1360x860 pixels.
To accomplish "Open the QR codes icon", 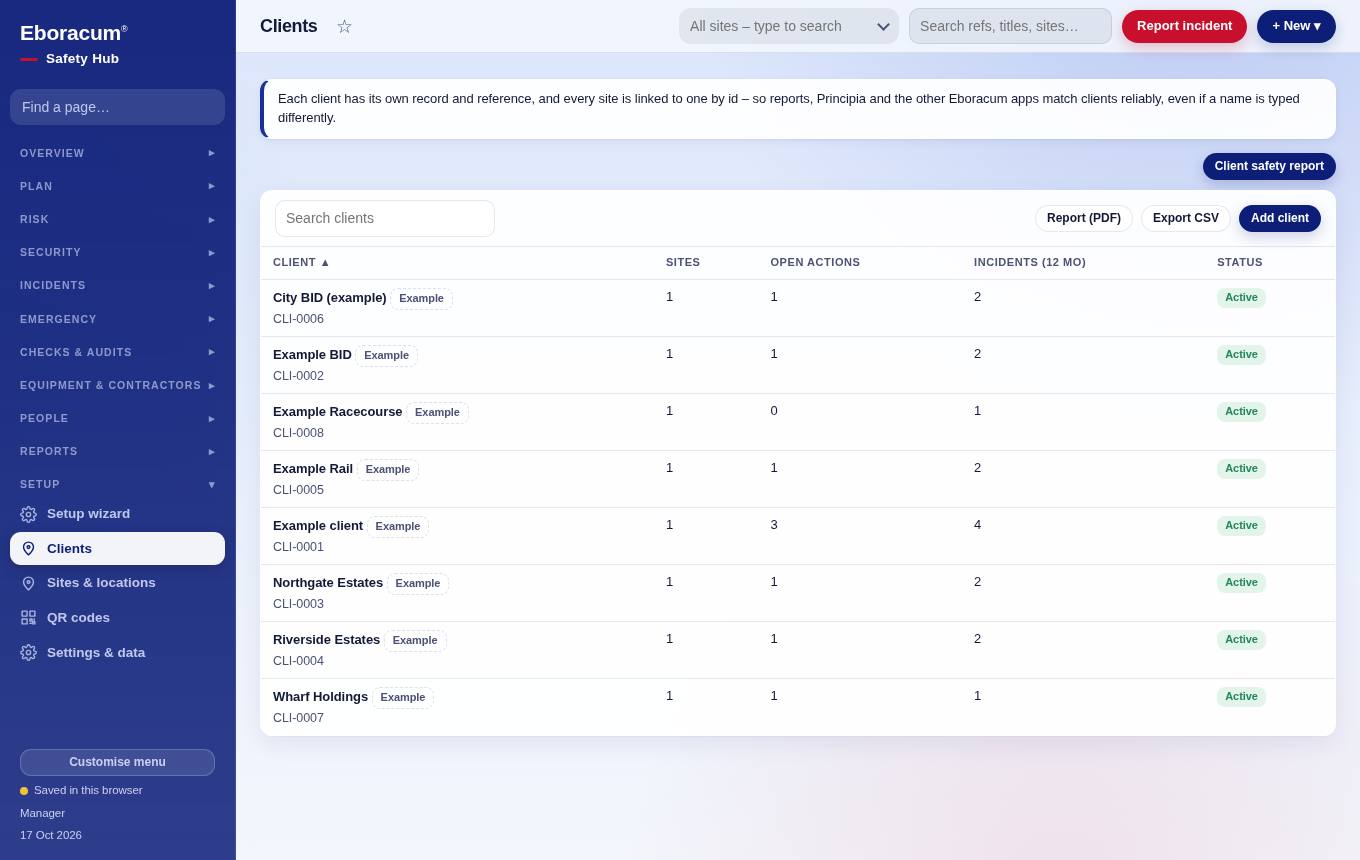I will tap(28, 618).
